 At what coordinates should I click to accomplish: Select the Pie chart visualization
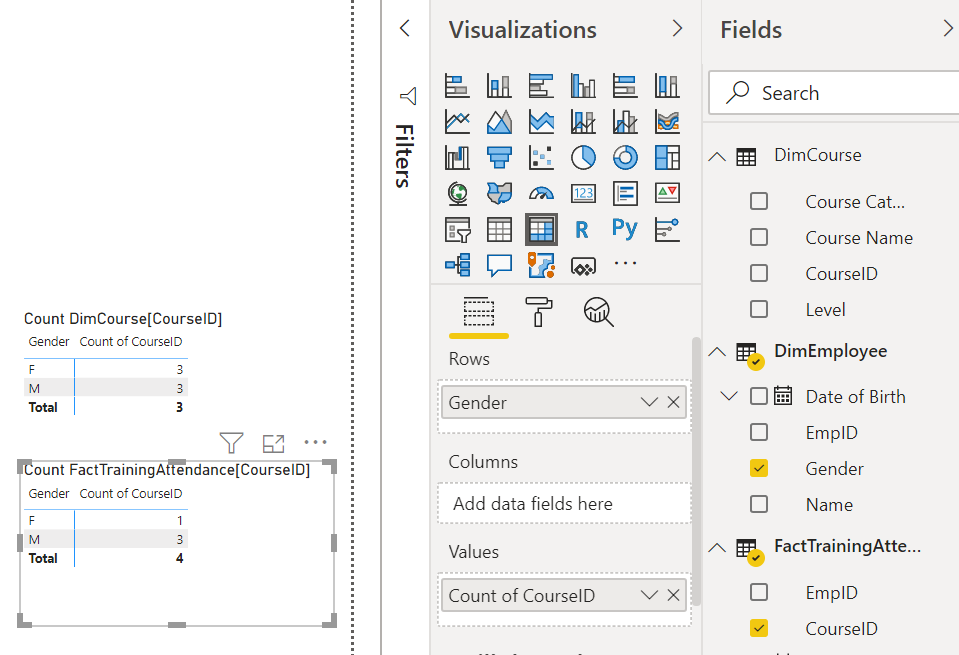pos(583,157)
